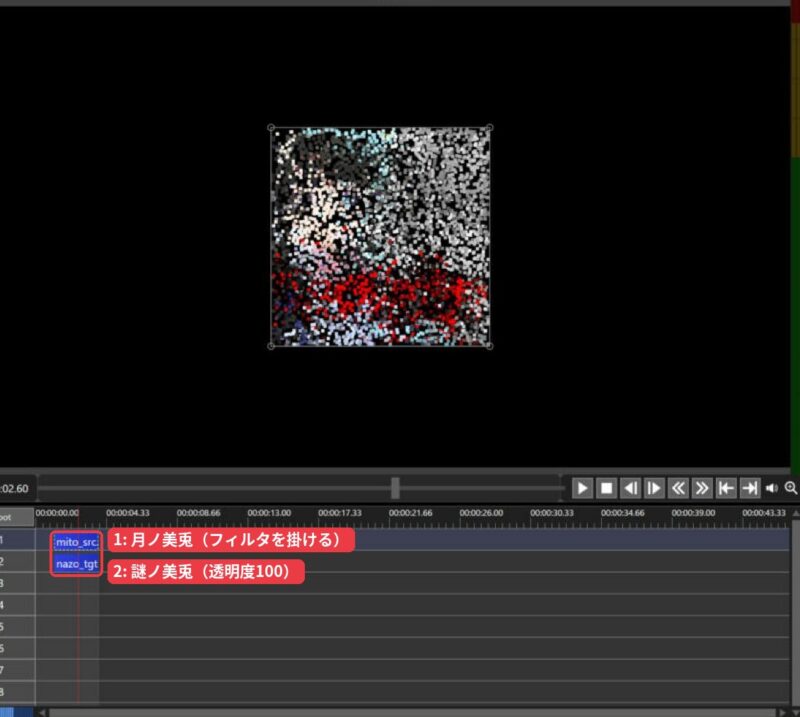
Task: Click the 00:00:43.33 mark on the ruler
Action: 764,513
